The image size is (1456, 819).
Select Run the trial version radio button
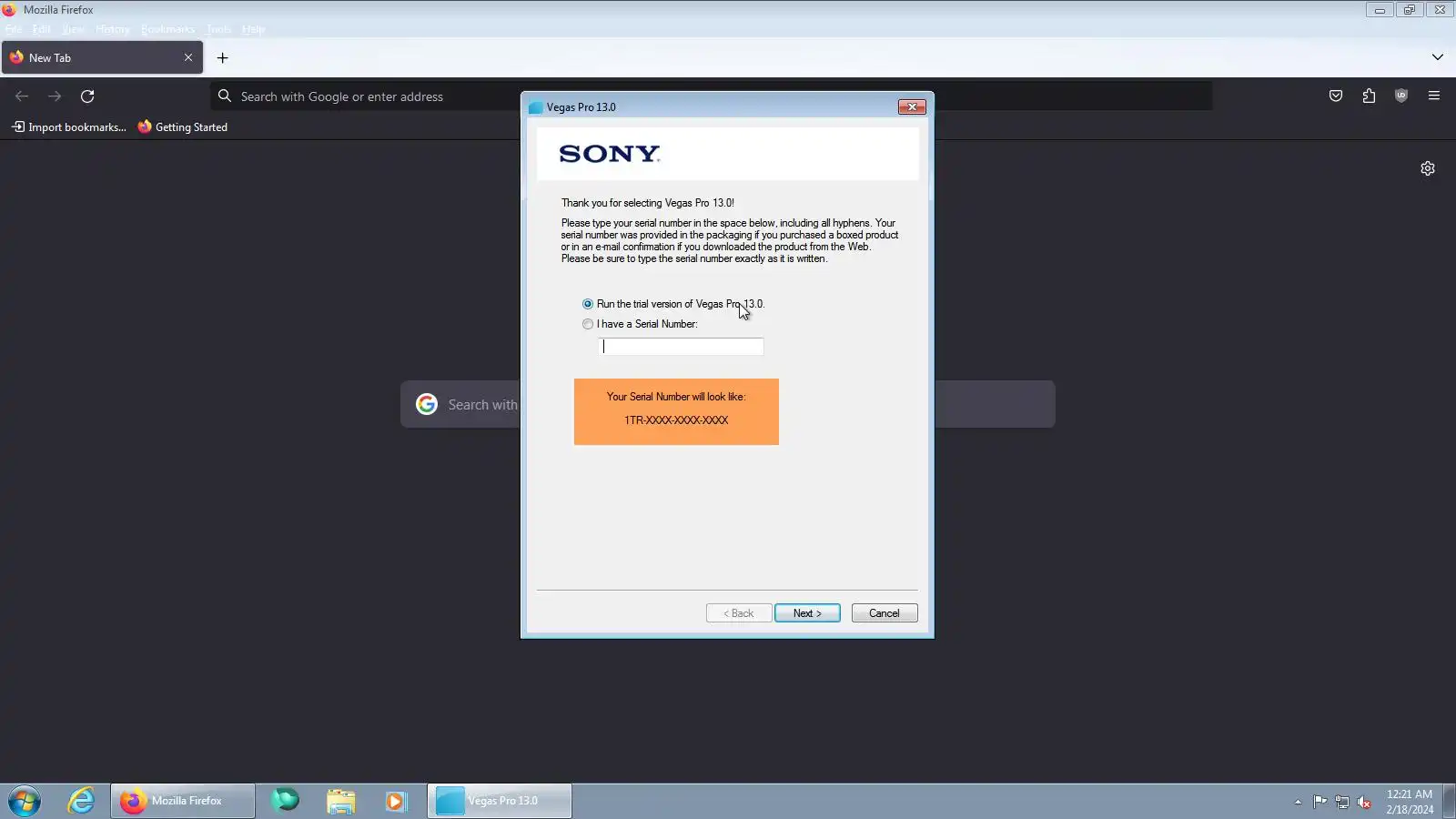(x=588, y=304)
